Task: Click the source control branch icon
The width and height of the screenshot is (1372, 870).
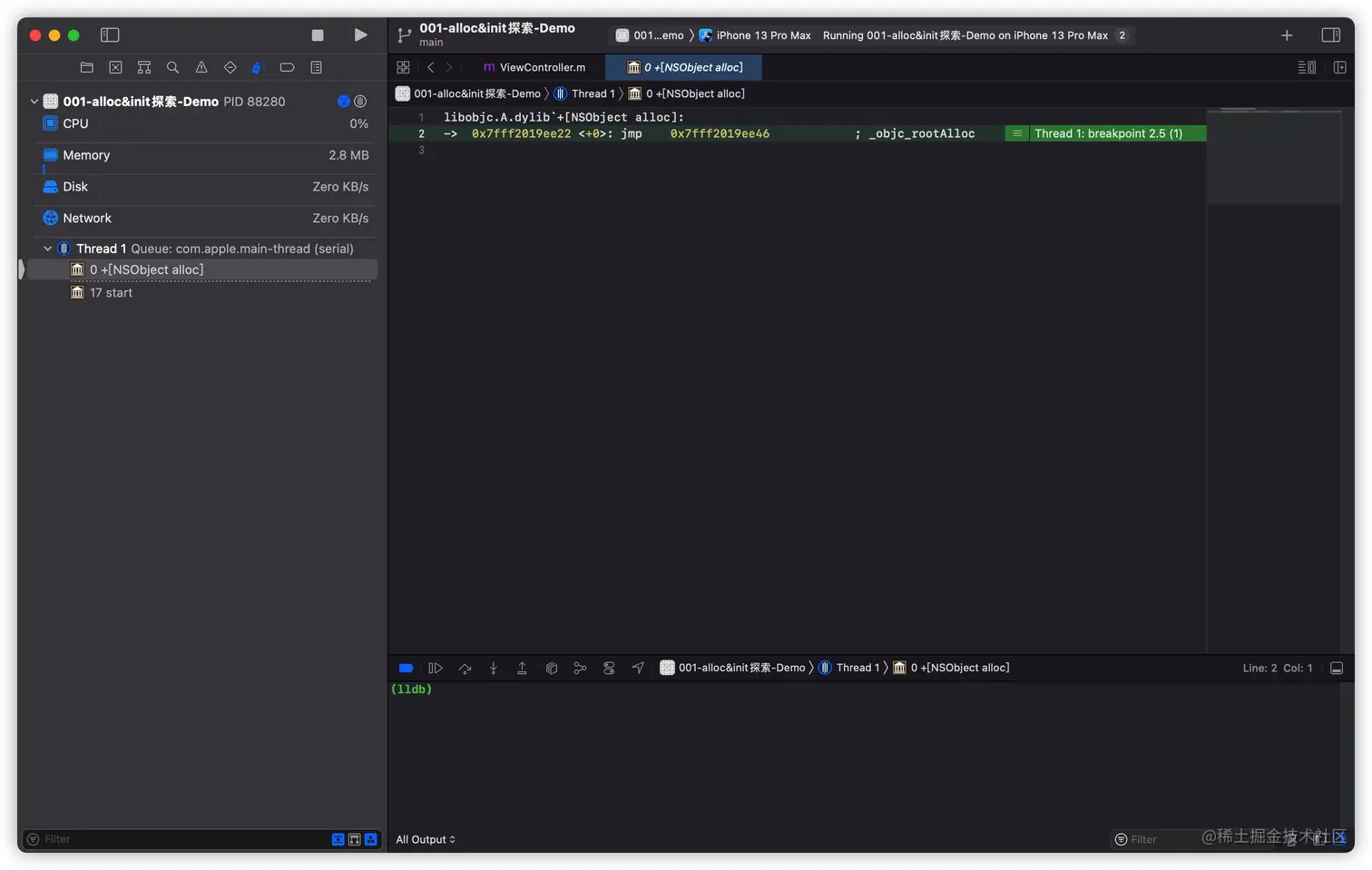Action: coord(405,35)
